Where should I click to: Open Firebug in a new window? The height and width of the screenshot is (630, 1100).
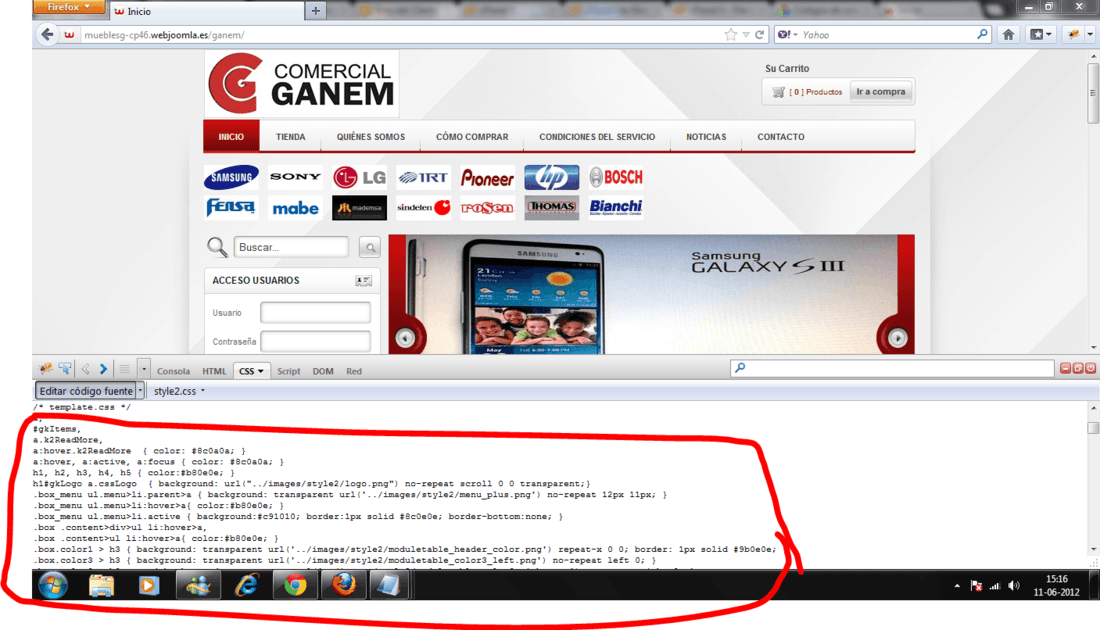coord(1078,368)
